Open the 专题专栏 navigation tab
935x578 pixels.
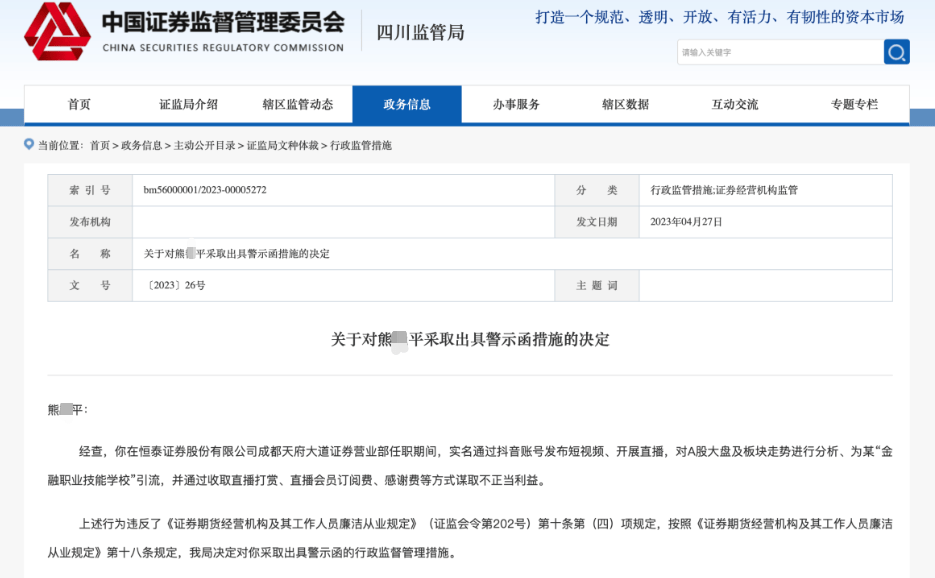coord(854,104)
